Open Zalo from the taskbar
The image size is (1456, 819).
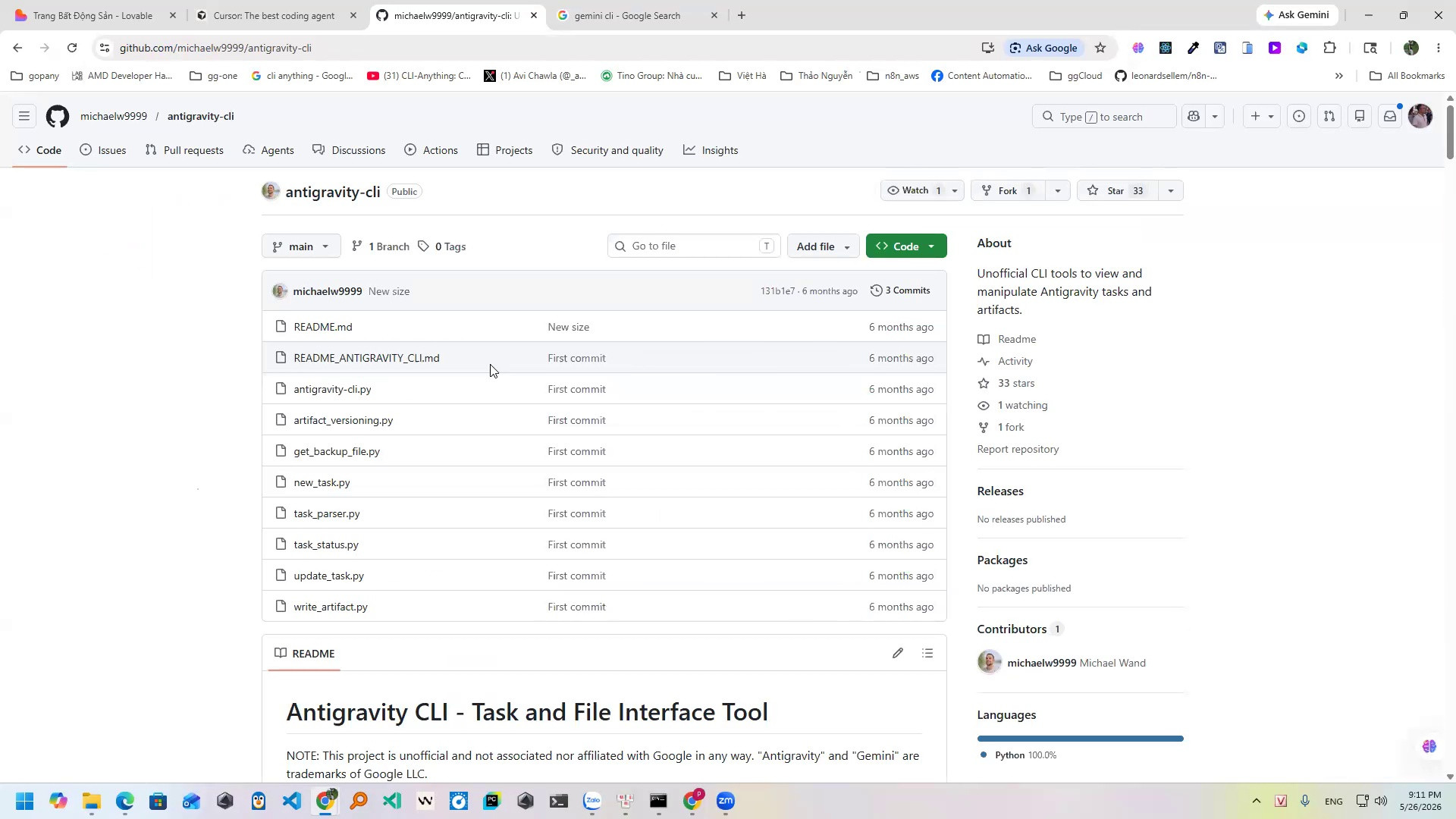[592, 802]
